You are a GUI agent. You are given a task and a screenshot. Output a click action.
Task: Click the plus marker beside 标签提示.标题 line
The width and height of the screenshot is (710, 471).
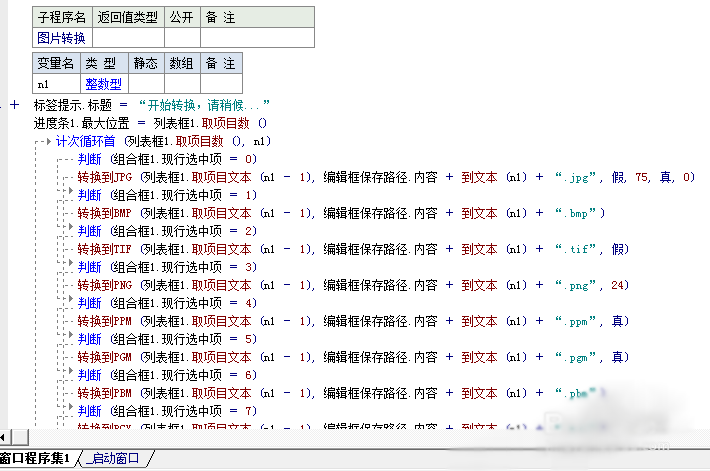[15, 104]
